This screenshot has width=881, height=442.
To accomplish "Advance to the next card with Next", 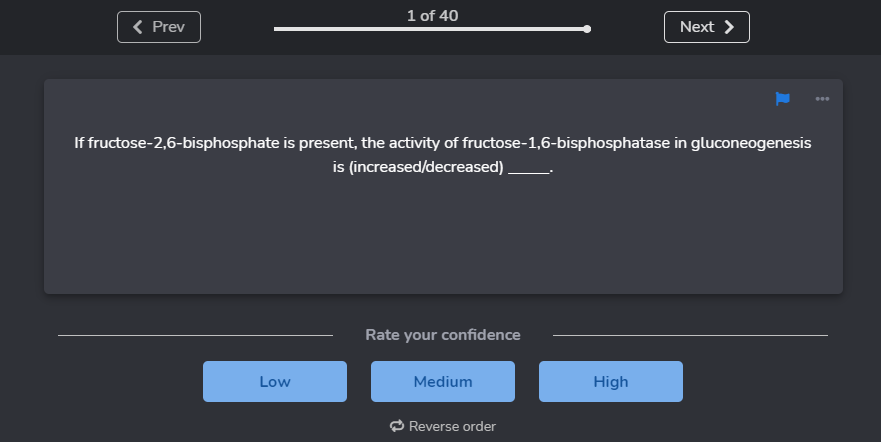I will click(706, 27).
